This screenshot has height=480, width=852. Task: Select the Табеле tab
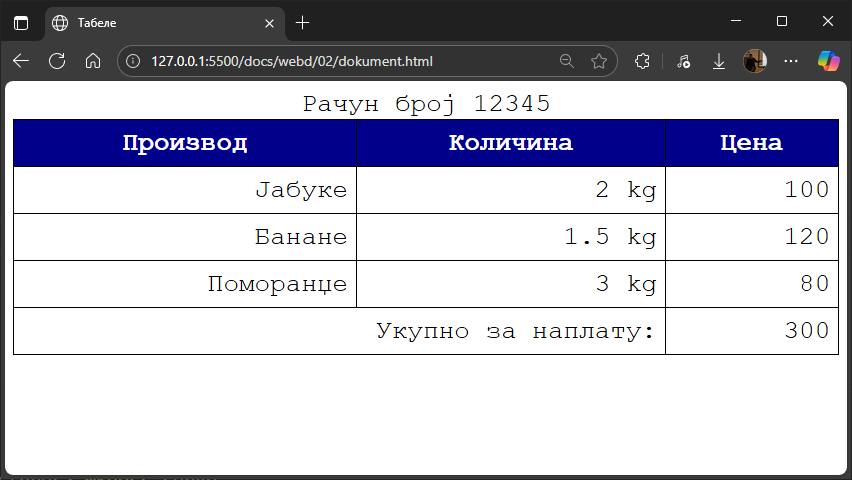point(150,22)
